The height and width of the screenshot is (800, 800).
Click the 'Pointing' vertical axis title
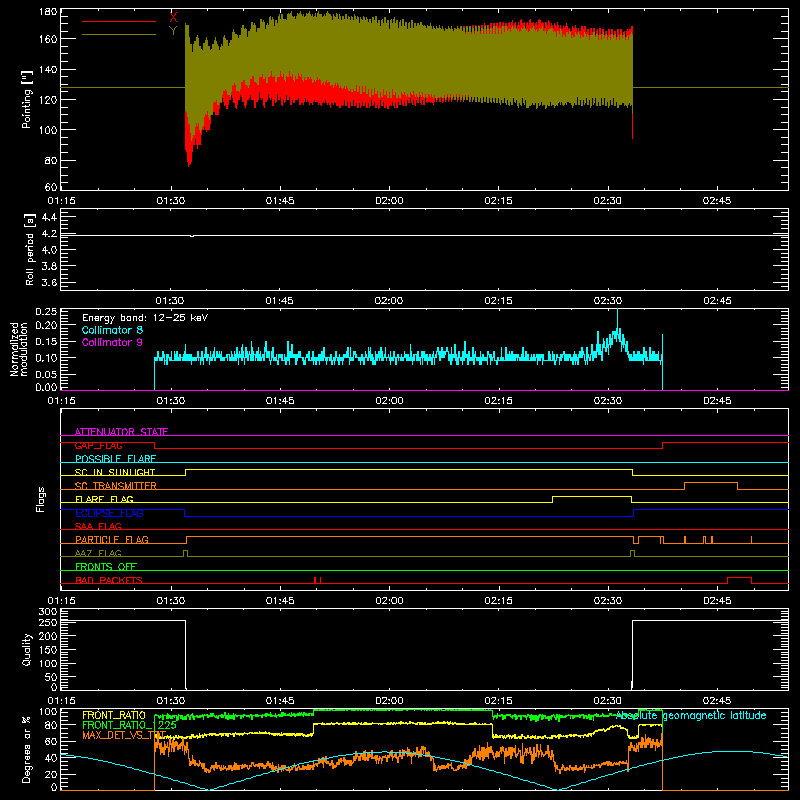pyautogui.click(x=27, y=100)
